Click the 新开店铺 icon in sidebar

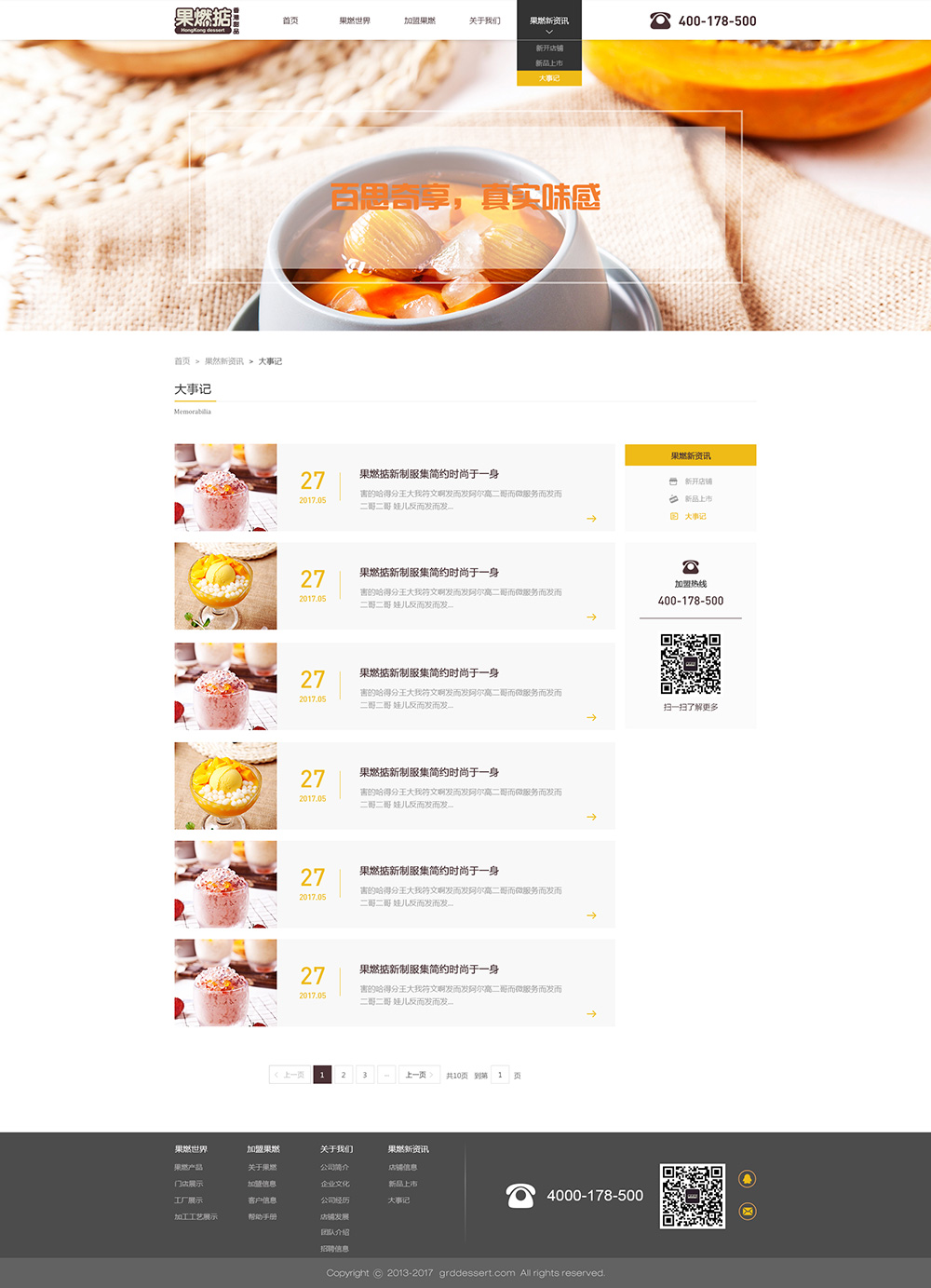point(673,481)
